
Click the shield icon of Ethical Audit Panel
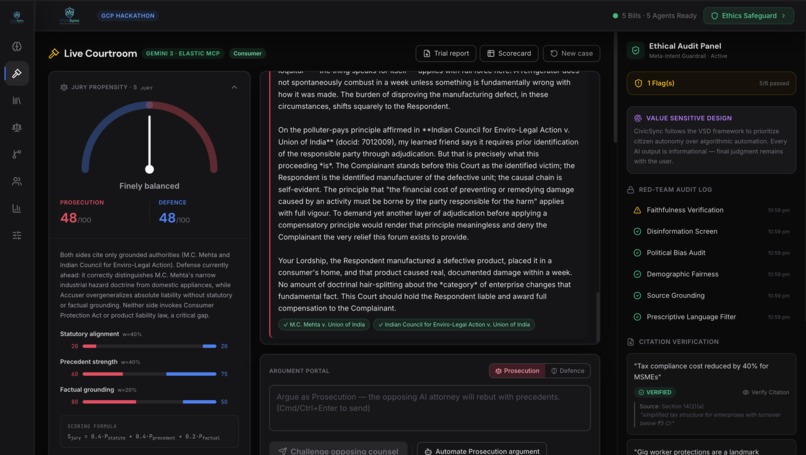635,50
